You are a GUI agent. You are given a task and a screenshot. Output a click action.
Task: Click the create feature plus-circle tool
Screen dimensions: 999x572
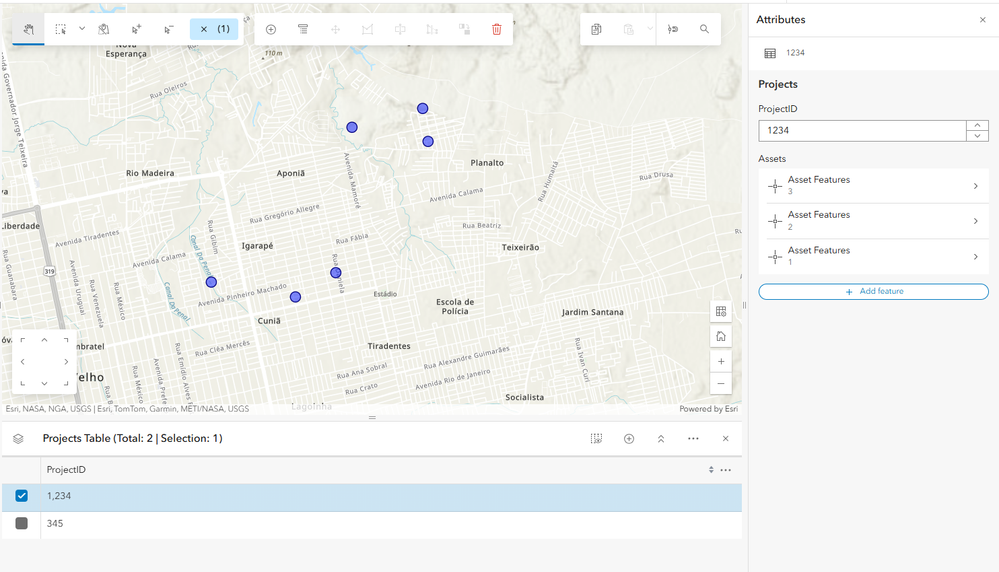pos(271,29)
